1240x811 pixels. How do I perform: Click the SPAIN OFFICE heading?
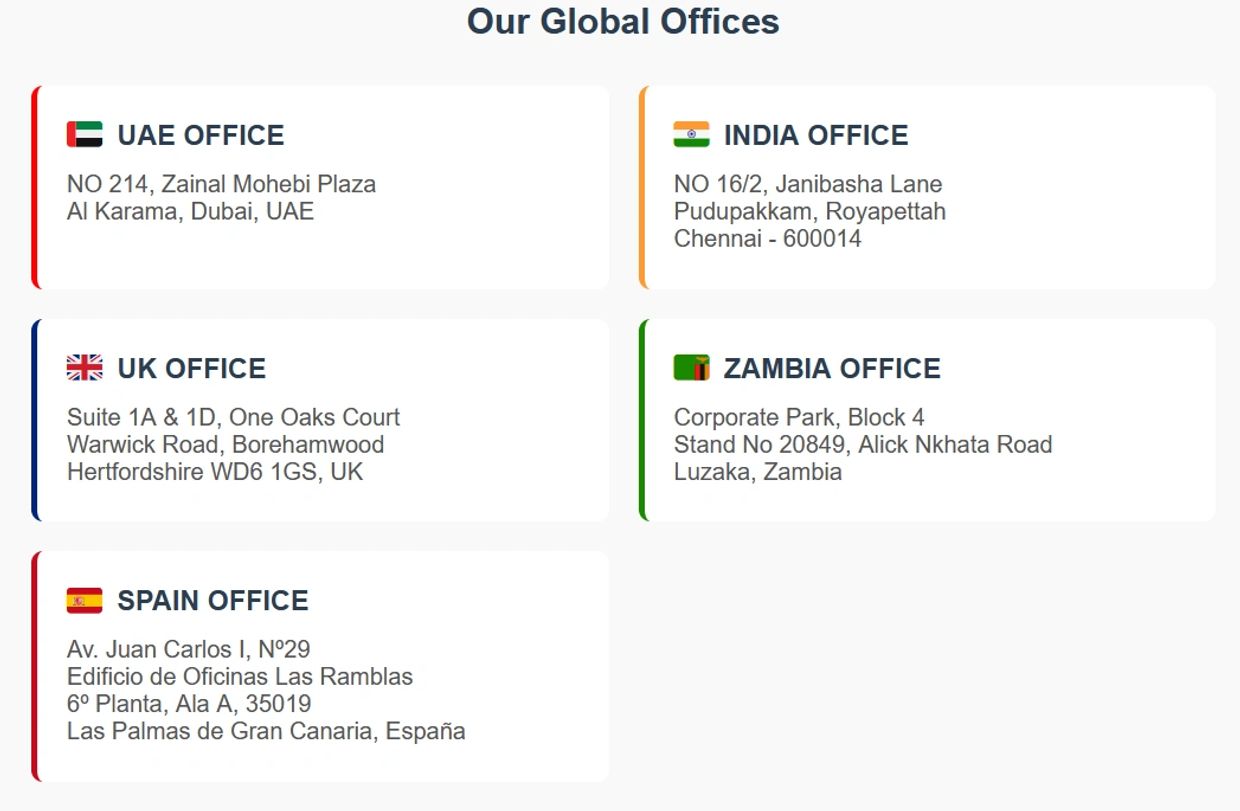(212, 600)
